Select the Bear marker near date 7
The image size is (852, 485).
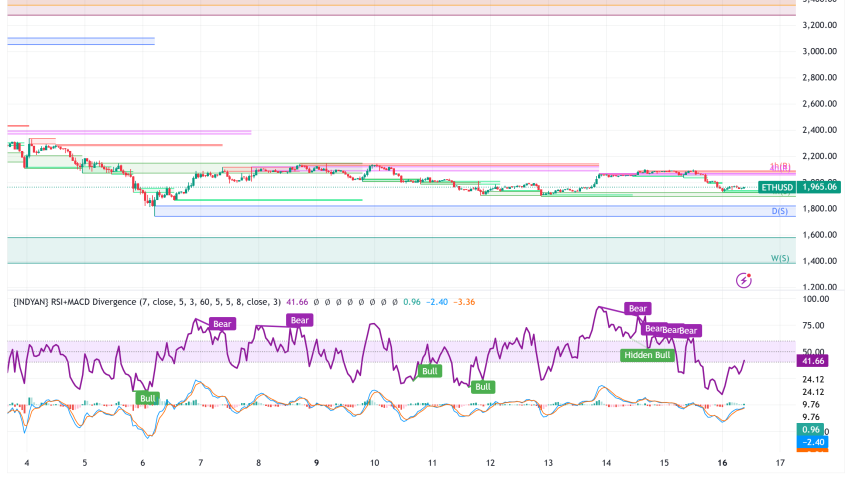[222, 324]
